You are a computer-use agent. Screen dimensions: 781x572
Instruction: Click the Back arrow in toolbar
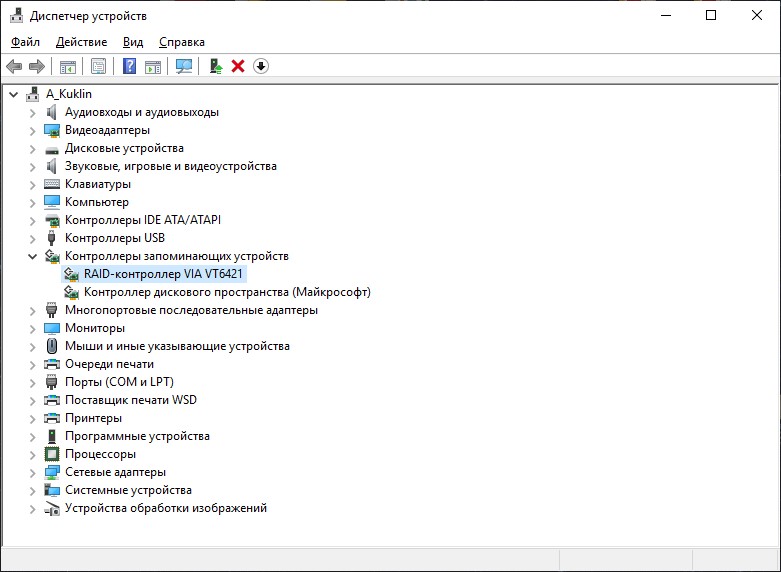coord(14,66)
